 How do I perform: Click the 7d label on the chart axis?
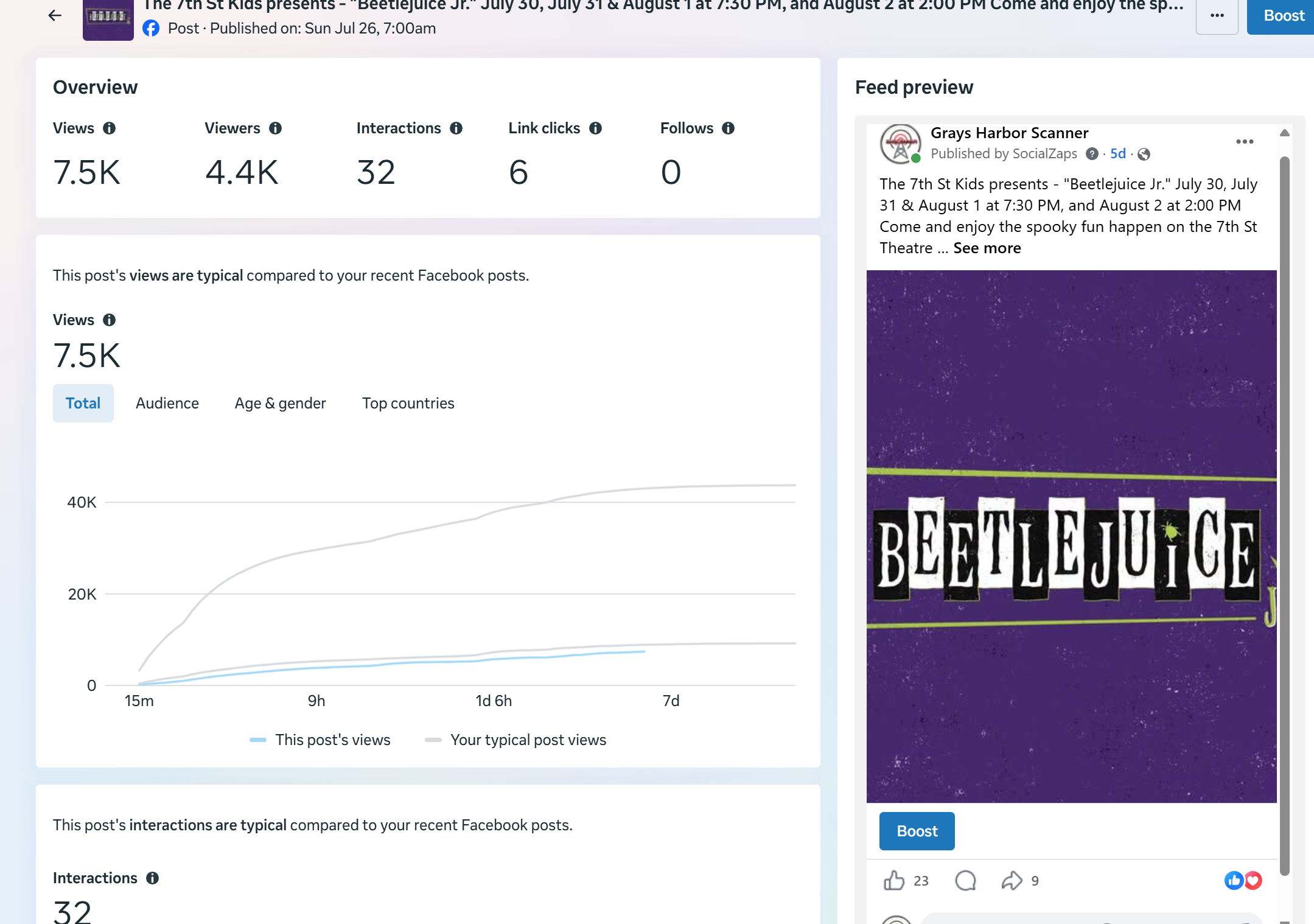pyautogui.click(x=671, y=701)
